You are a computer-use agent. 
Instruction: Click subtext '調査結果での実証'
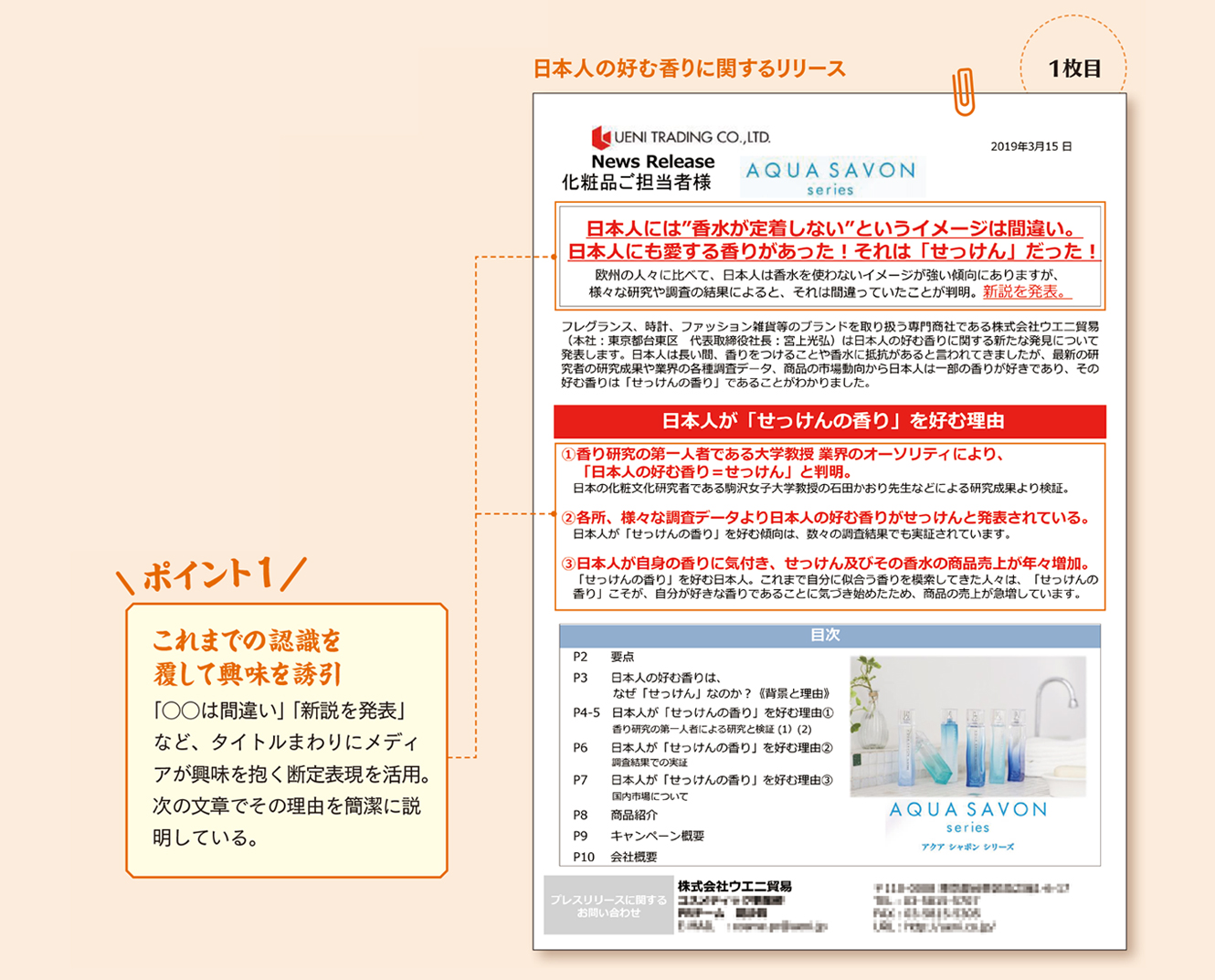pos(650,763)
